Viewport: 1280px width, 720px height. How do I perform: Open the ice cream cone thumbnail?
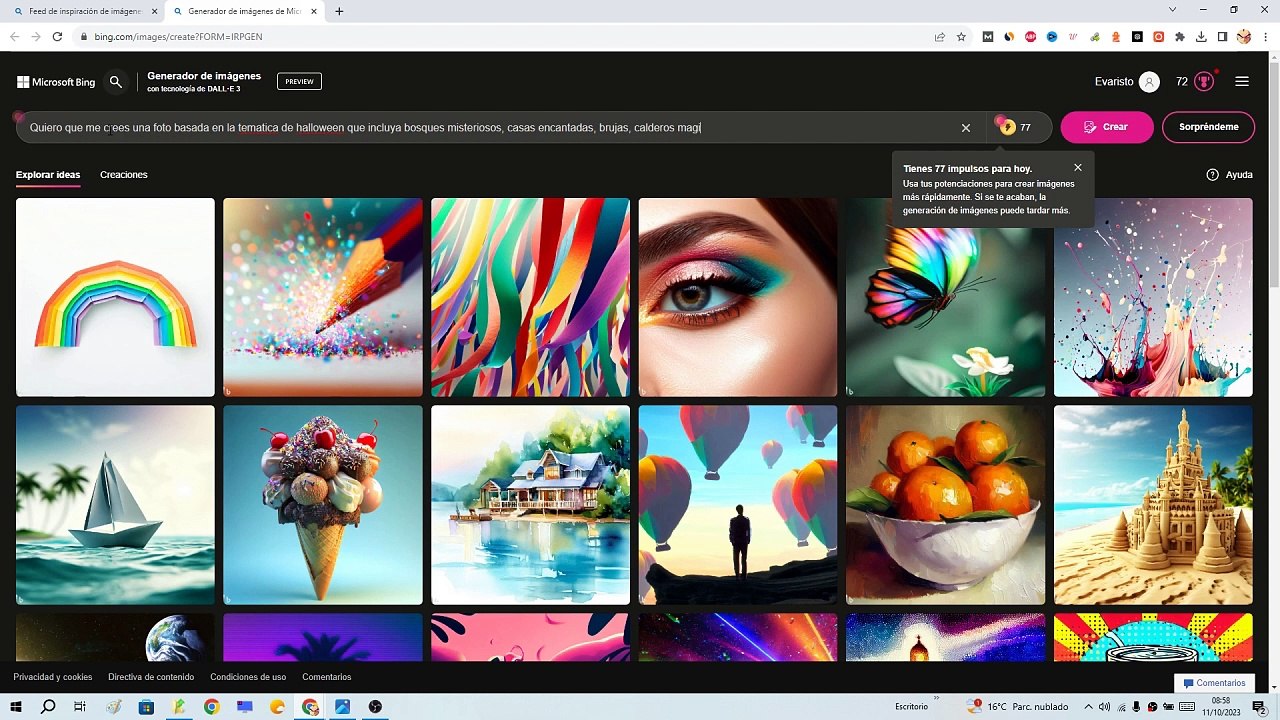tap(323, 505)
